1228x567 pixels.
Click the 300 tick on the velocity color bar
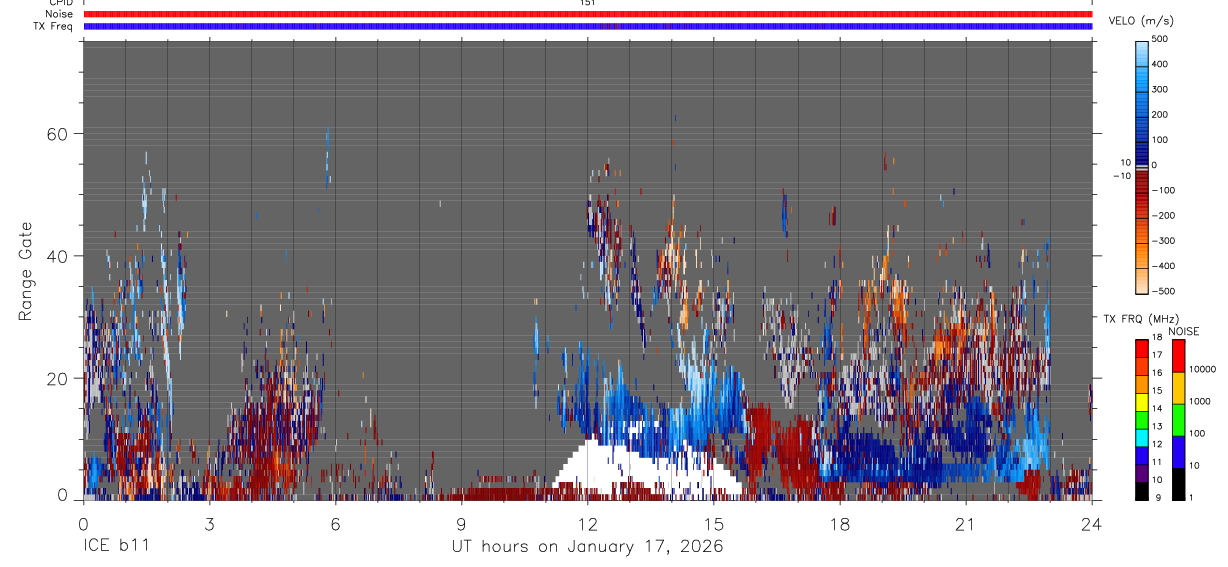click(1160, 89)
